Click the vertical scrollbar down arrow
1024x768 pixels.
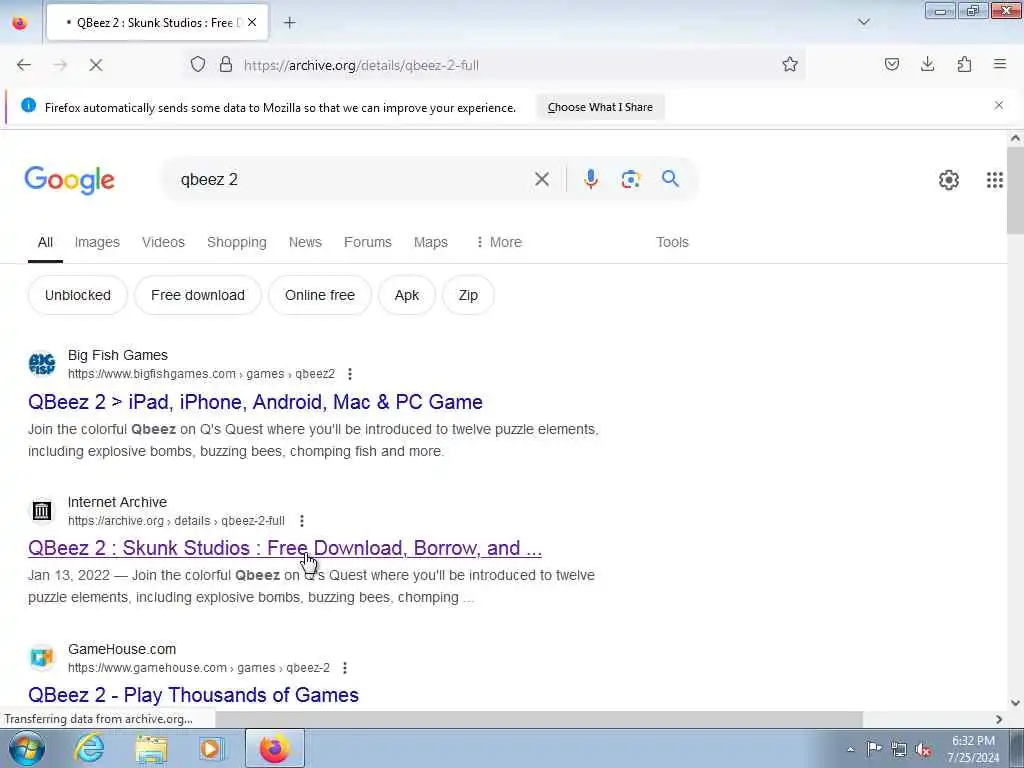click(1015, 703)
